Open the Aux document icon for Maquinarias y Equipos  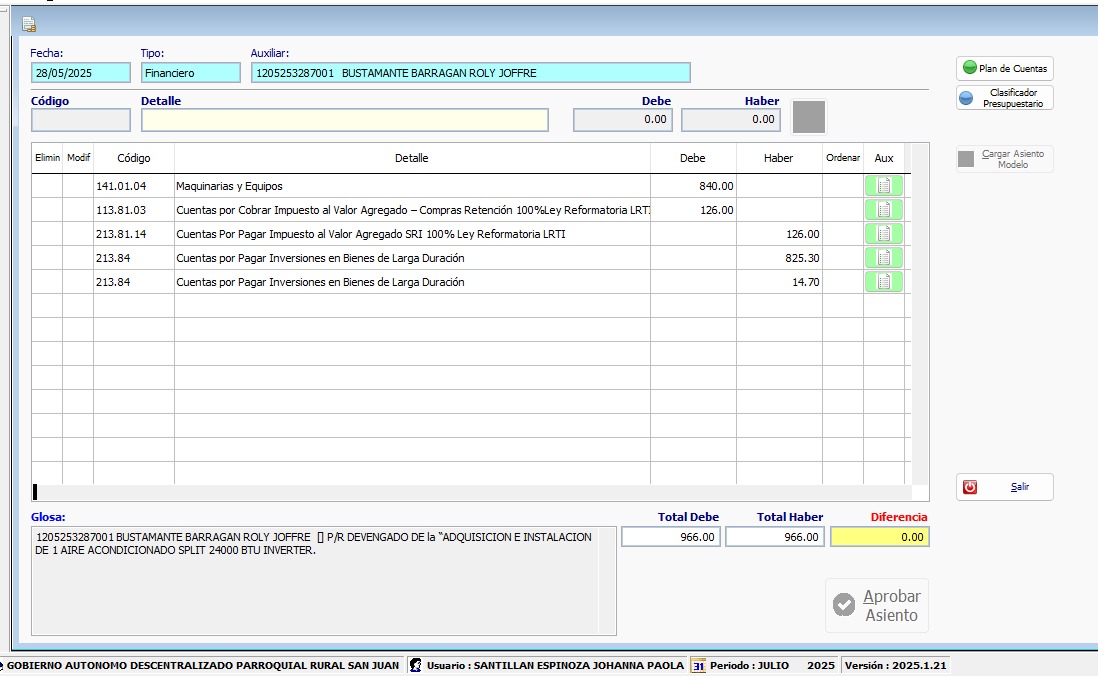883,186
